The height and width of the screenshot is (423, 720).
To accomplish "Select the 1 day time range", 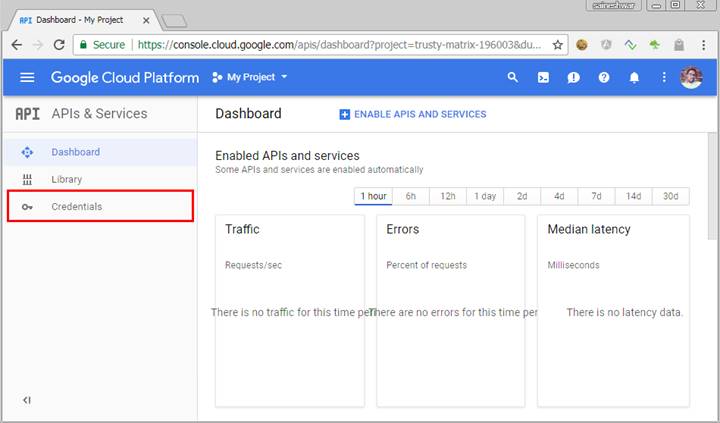I will click(485, 196).
